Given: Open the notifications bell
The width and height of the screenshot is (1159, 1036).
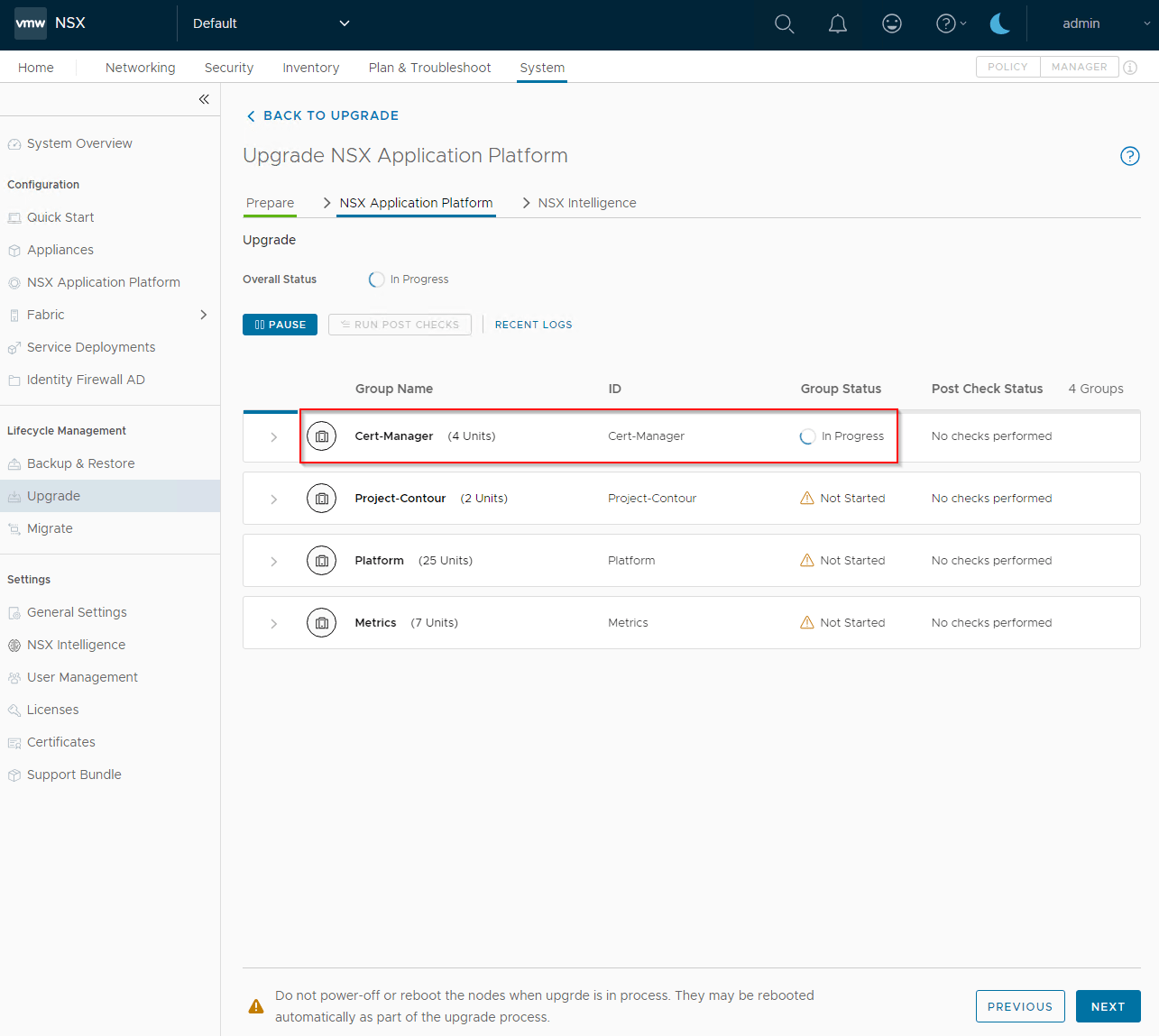Looking at the screenshot, I should (x=838, y=24).
